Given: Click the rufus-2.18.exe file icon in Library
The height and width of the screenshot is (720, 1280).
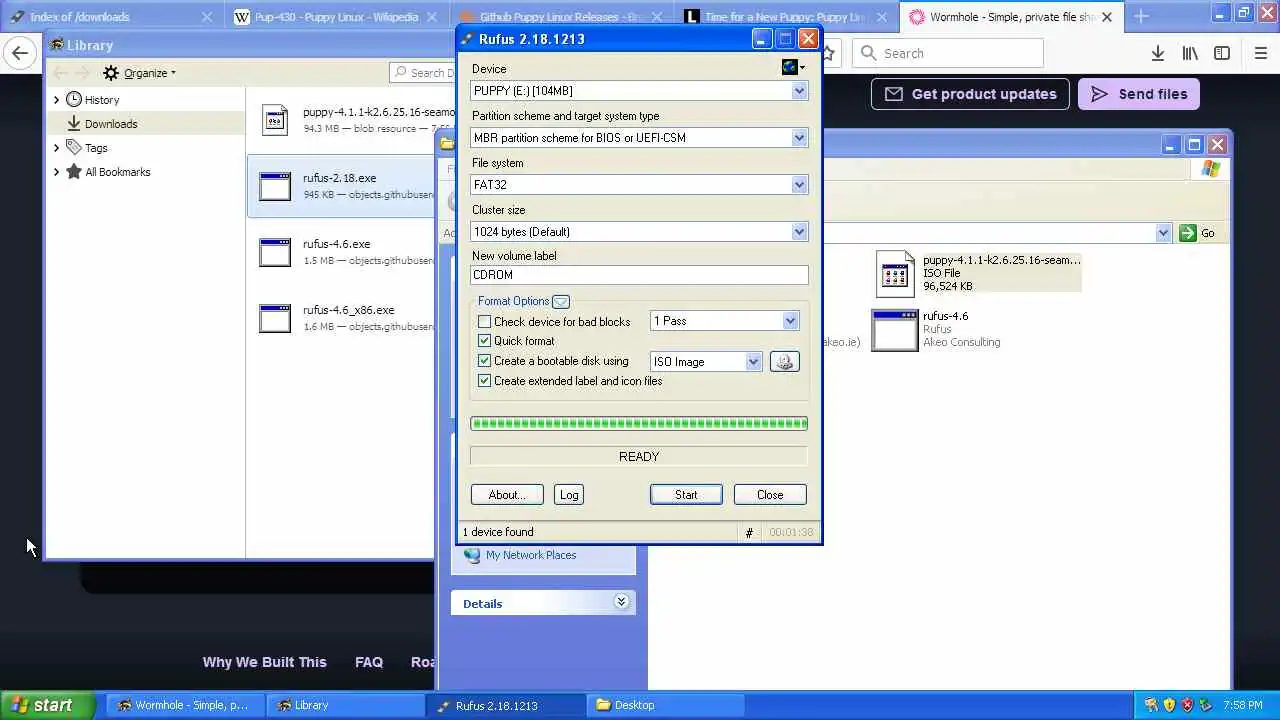Looking at the screenshot, I should click(275, 186).
